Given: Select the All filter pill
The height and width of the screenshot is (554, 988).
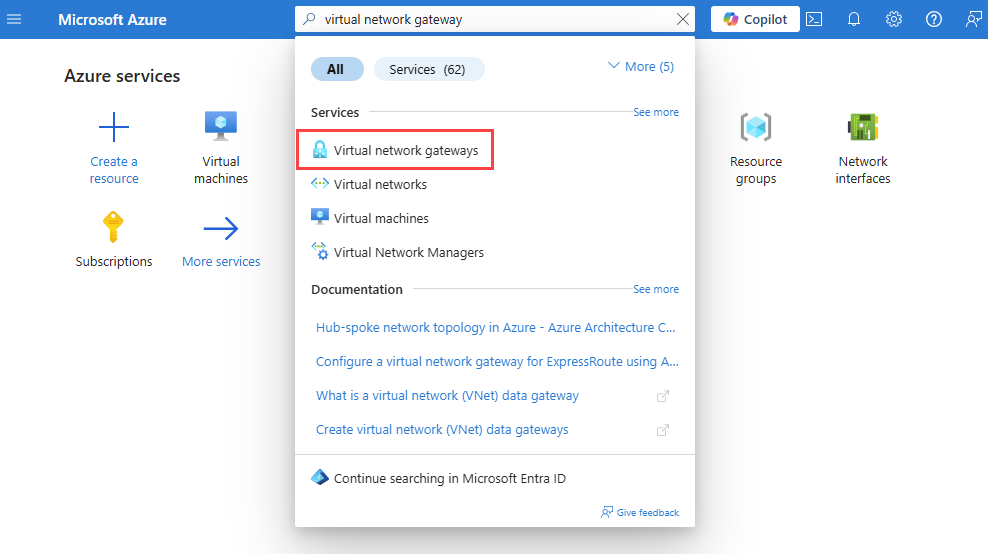Looking at the screenshot, I should coord(337,69).
